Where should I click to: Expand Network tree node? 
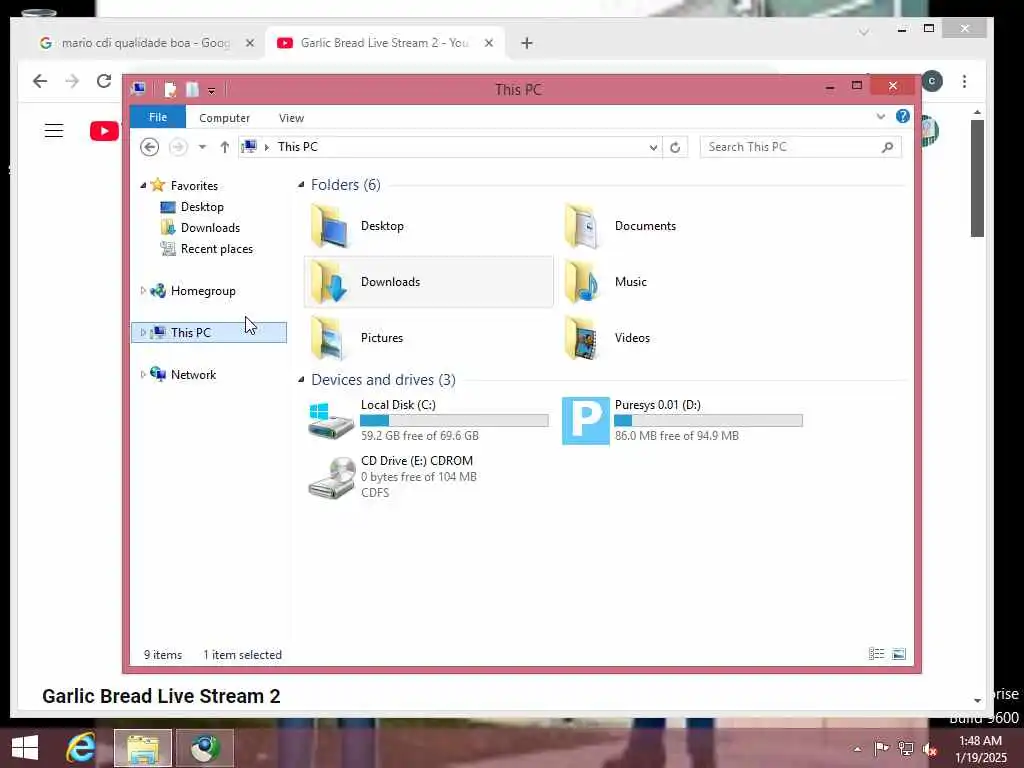[143, 374]
